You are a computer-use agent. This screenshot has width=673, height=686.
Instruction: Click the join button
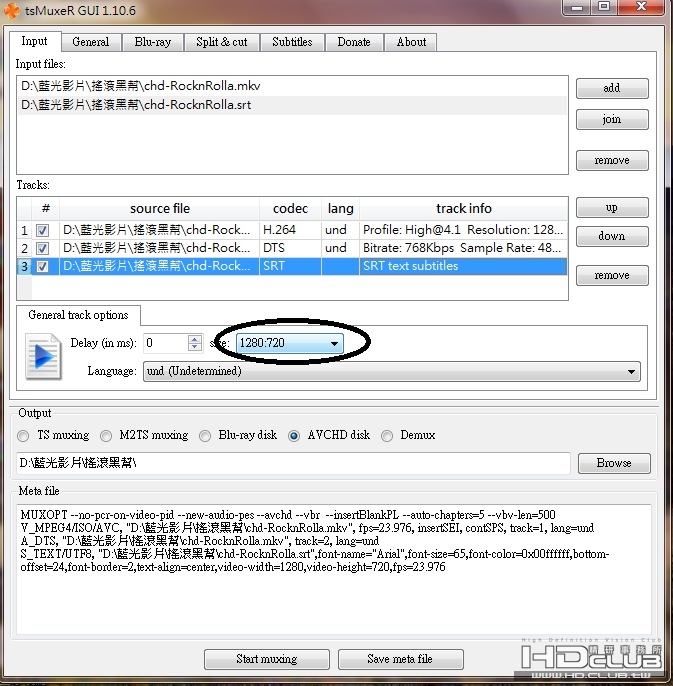tap(612, 119)
